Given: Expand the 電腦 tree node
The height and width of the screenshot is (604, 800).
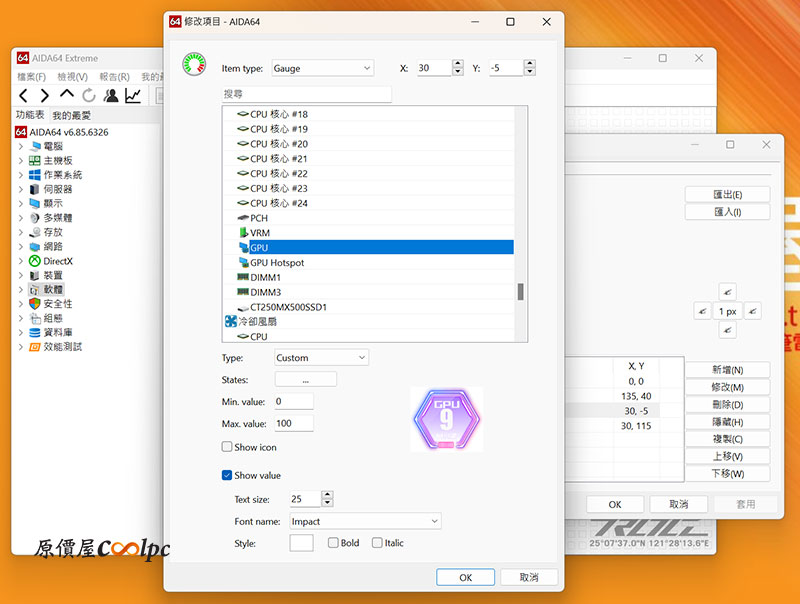Looking at the screenshot, I should click(21, 146).
